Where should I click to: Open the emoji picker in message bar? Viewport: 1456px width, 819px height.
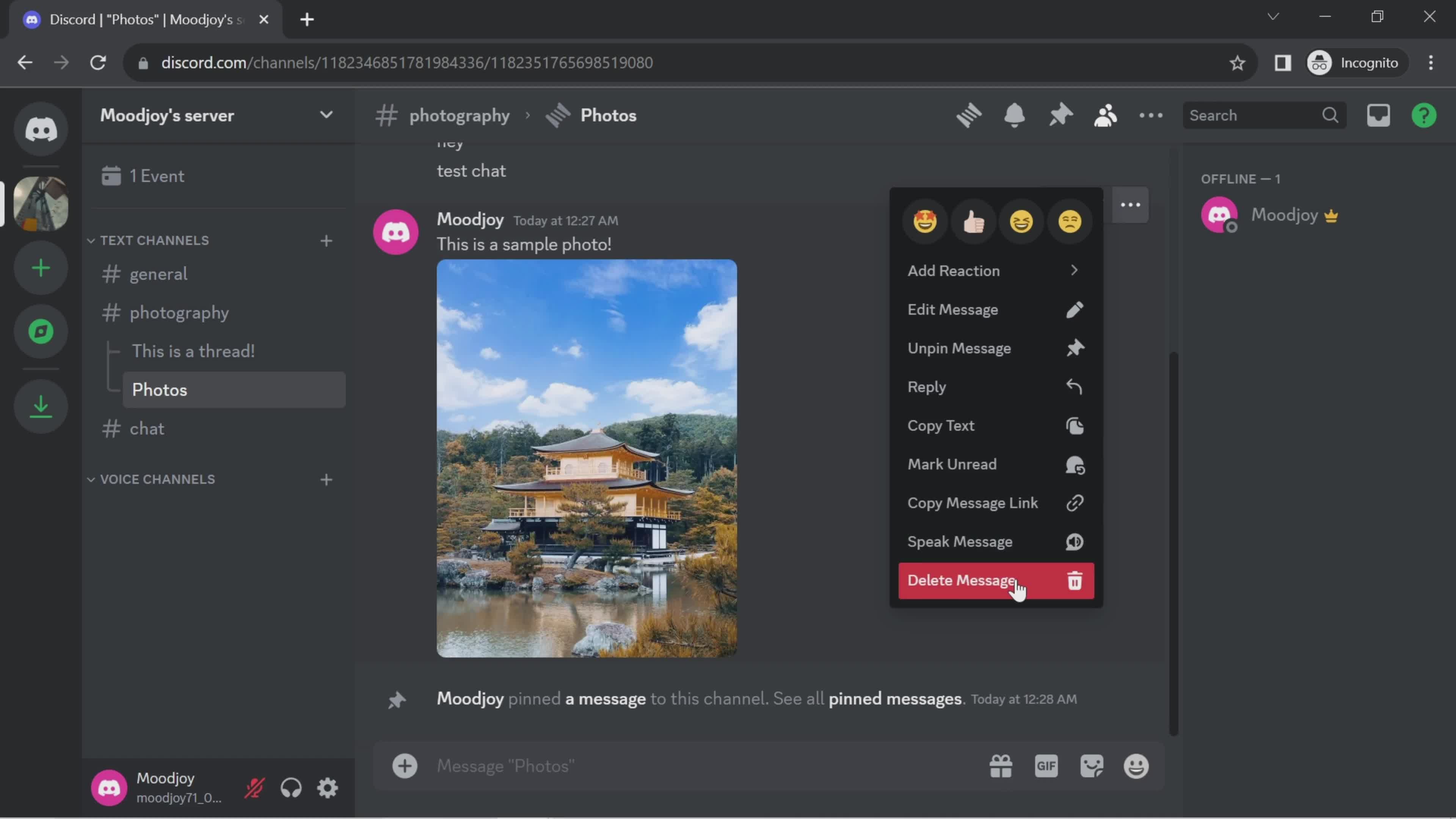[x=1136, y=766]
